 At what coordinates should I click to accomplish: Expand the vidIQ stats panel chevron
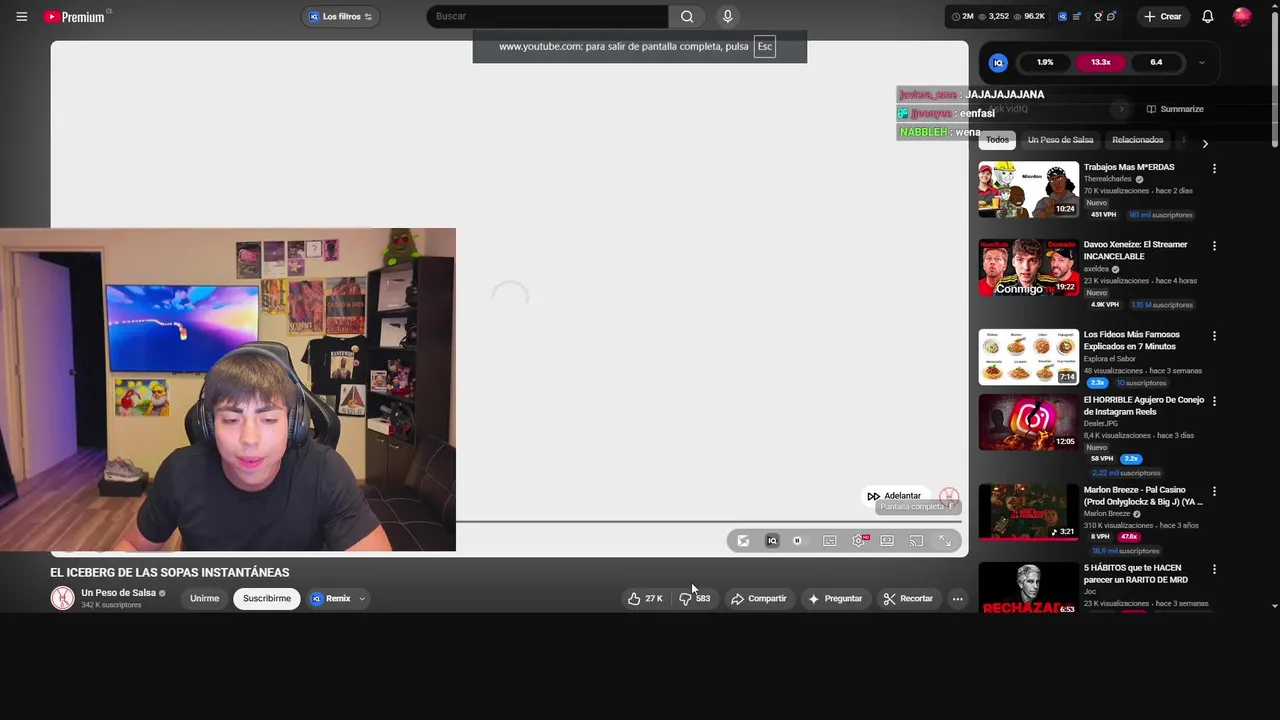click(1202, 63)
